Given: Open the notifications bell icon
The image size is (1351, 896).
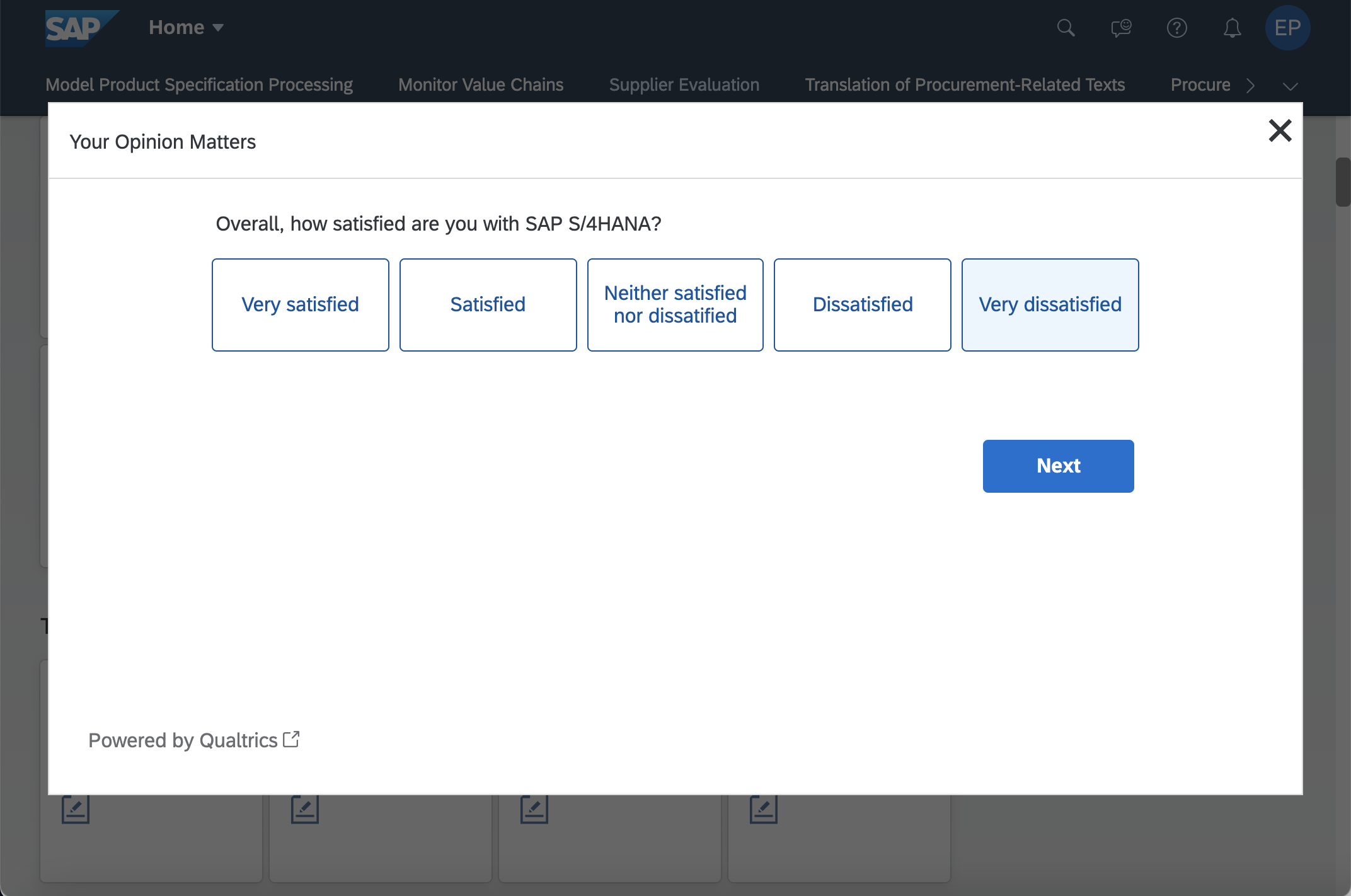Looking at the screenshot, I should tap(1232, 28).
